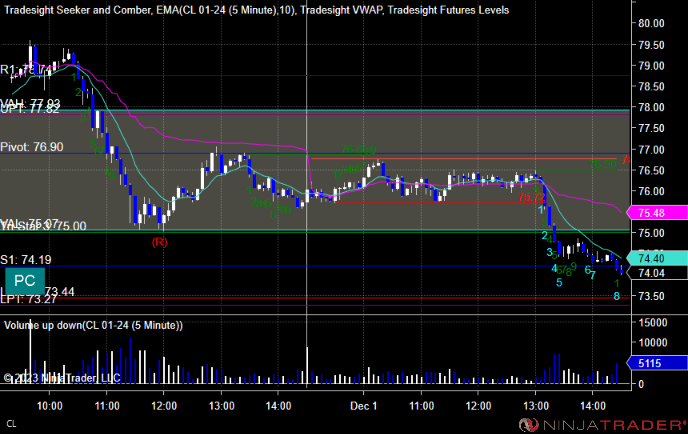
Task: Click the green 76.50 level label
Action: click(x=603, y=165)
